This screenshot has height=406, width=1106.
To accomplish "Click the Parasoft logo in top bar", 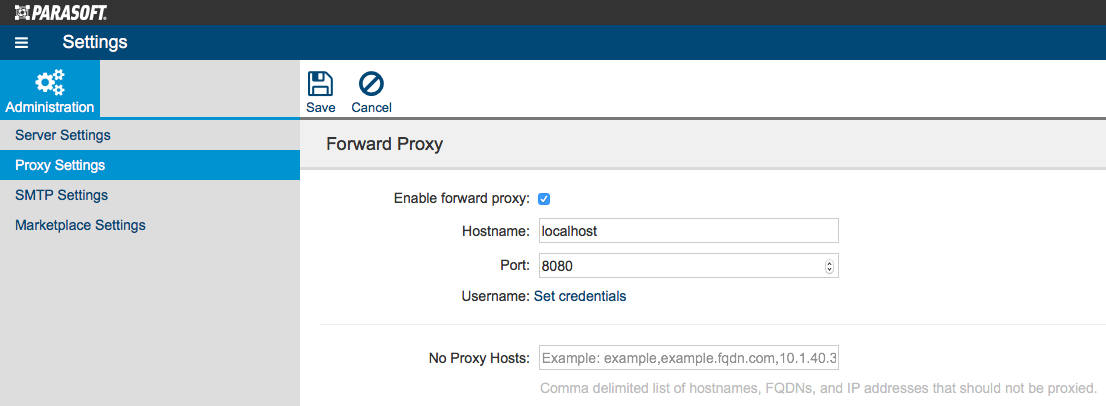I will click(61, 12).
